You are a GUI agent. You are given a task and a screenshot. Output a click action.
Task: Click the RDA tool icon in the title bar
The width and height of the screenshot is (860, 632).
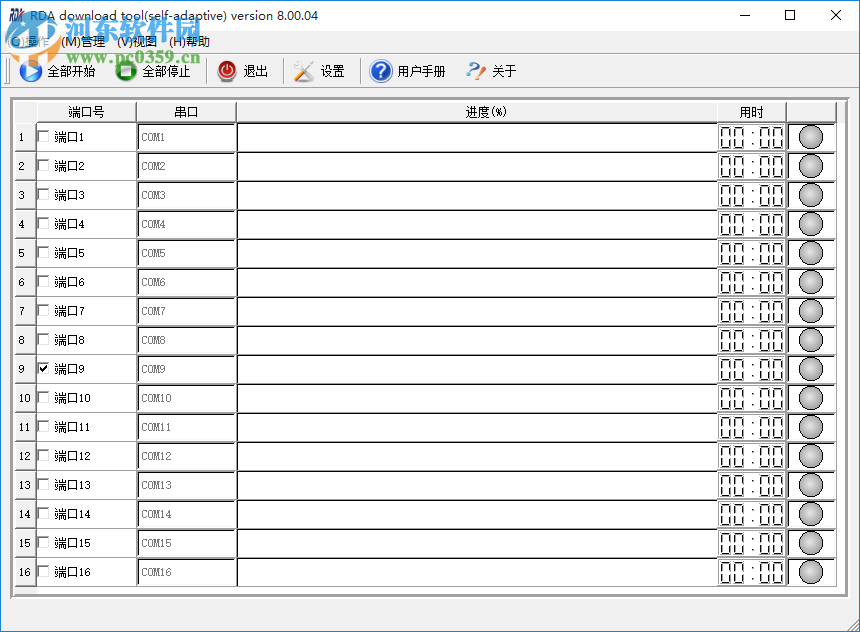coord(16,15)
